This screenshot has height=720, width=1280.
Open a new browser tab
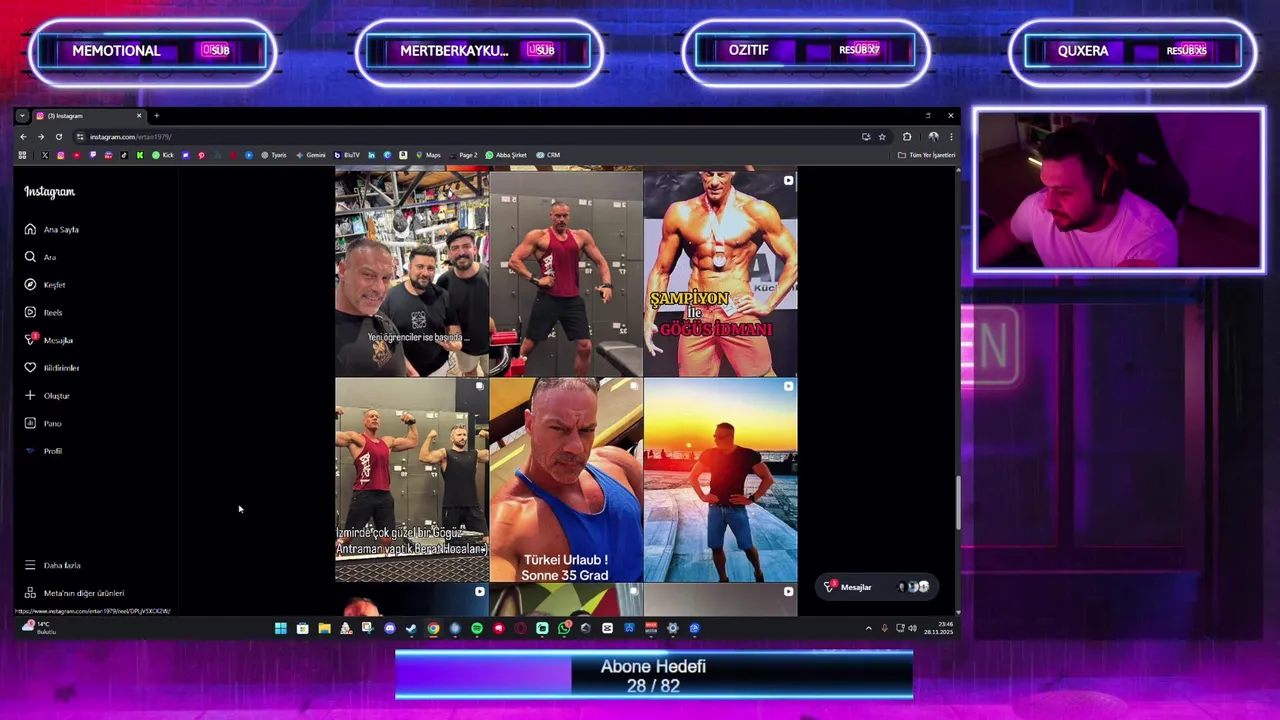[156, 116]
